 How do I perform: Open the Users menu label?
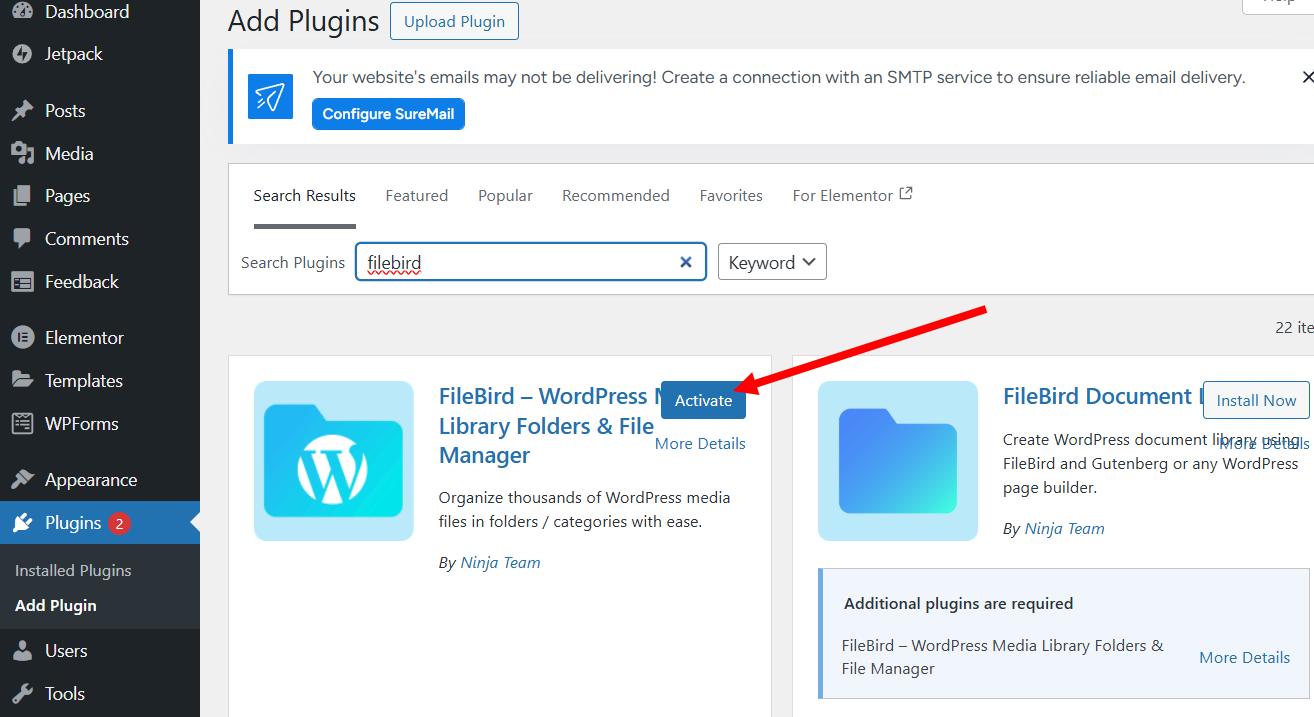coord(66,651)
